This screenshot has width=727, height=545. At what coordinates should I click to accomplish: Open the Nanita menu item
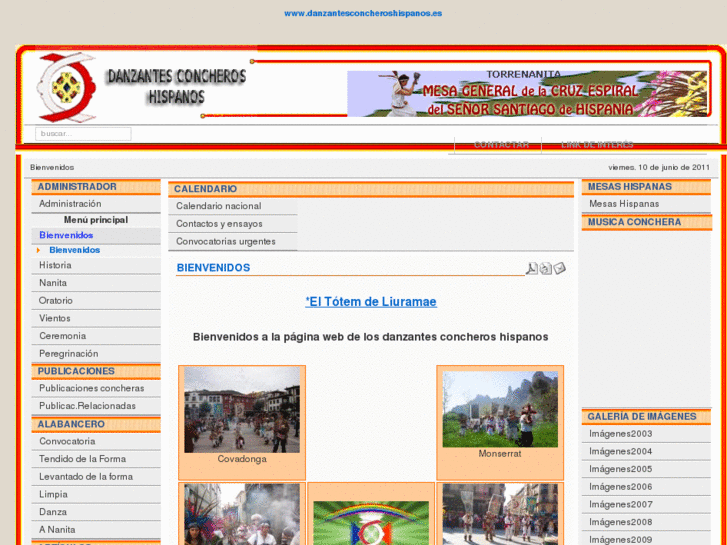[96, 283]
